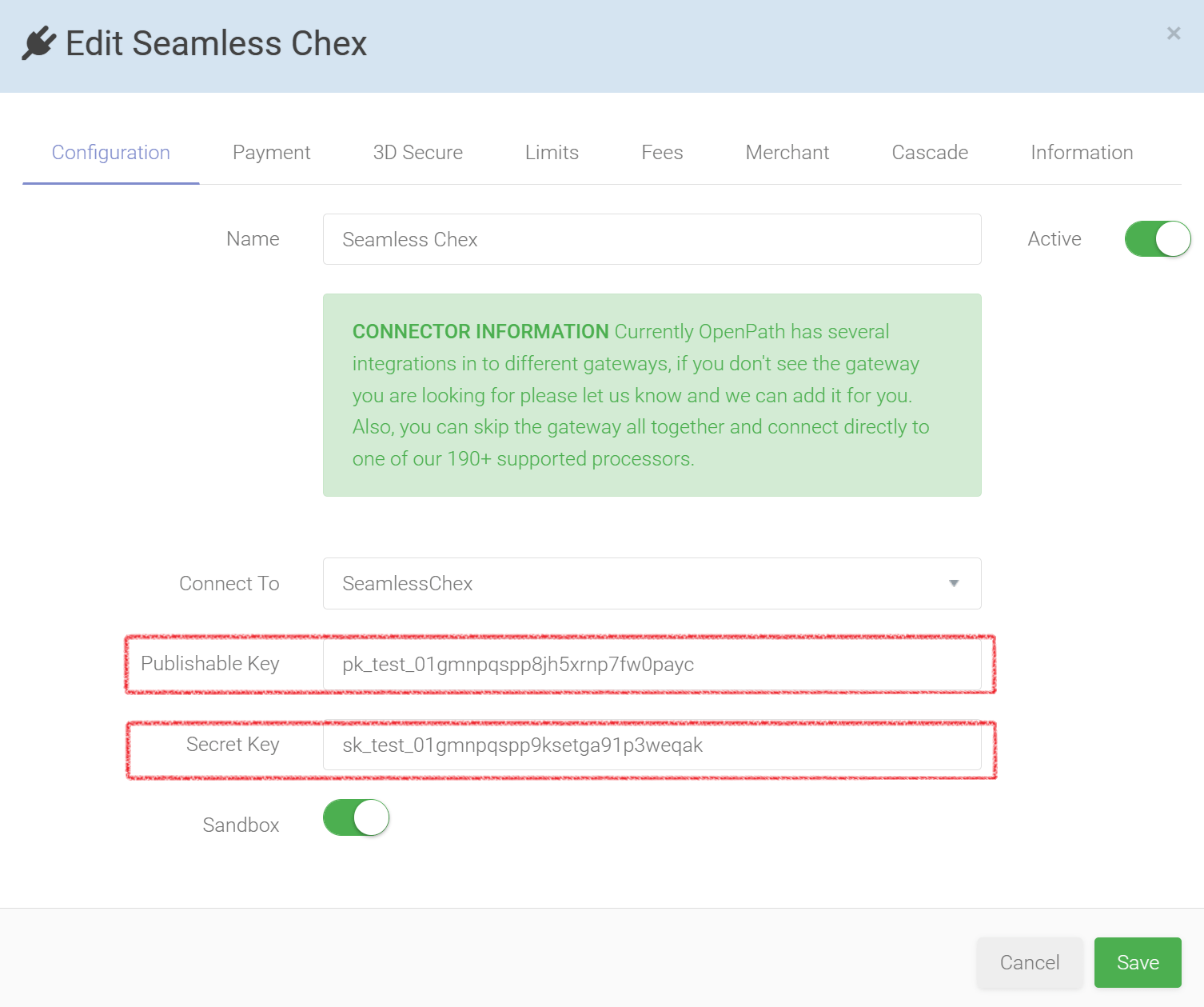Click the Active label
The height and width of the screenshot is (1007, 1204).
(x=1054, y=238)
